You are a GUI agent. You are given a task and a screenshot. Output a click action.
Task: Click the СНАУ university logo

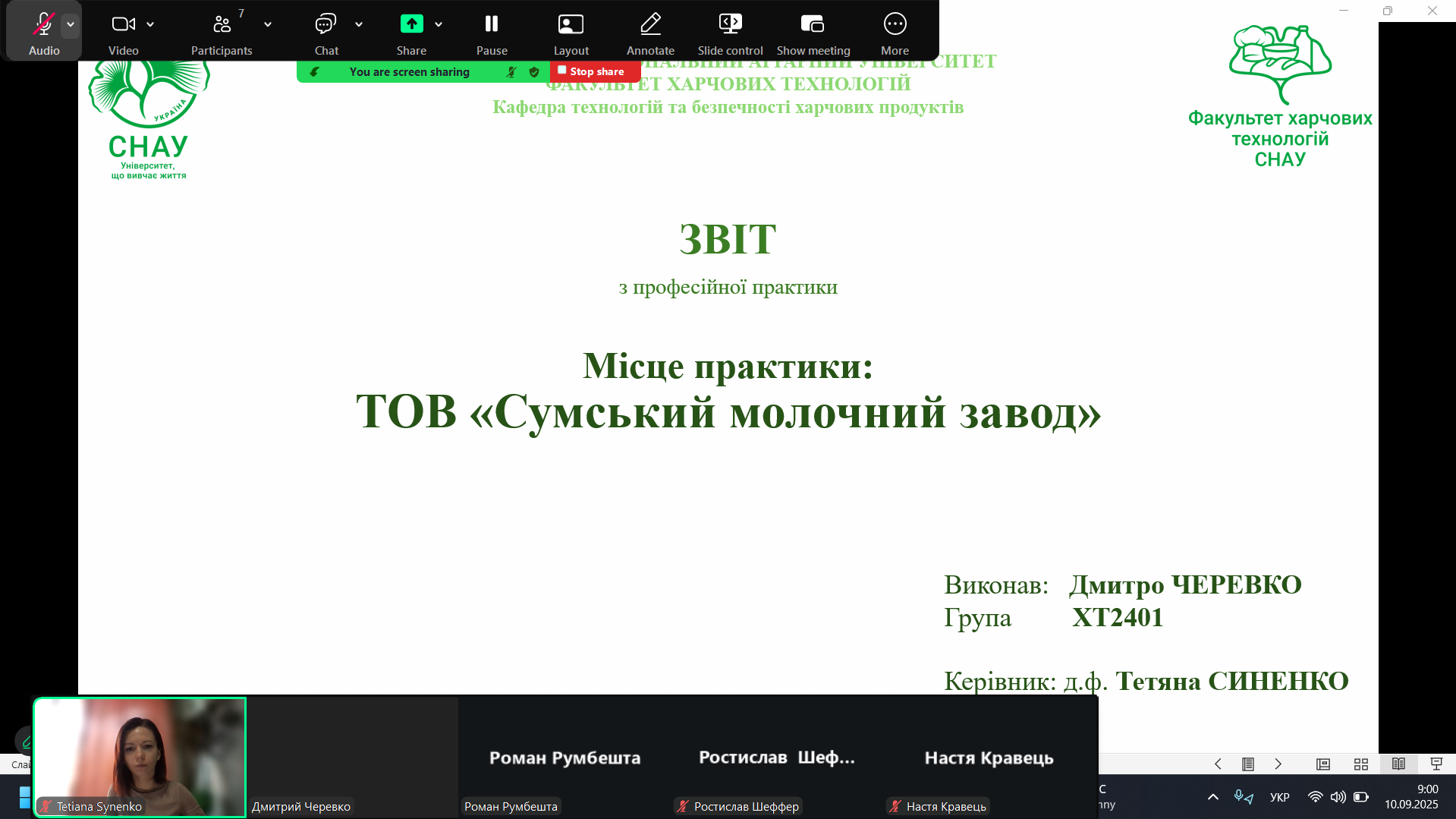click(149, 120)
